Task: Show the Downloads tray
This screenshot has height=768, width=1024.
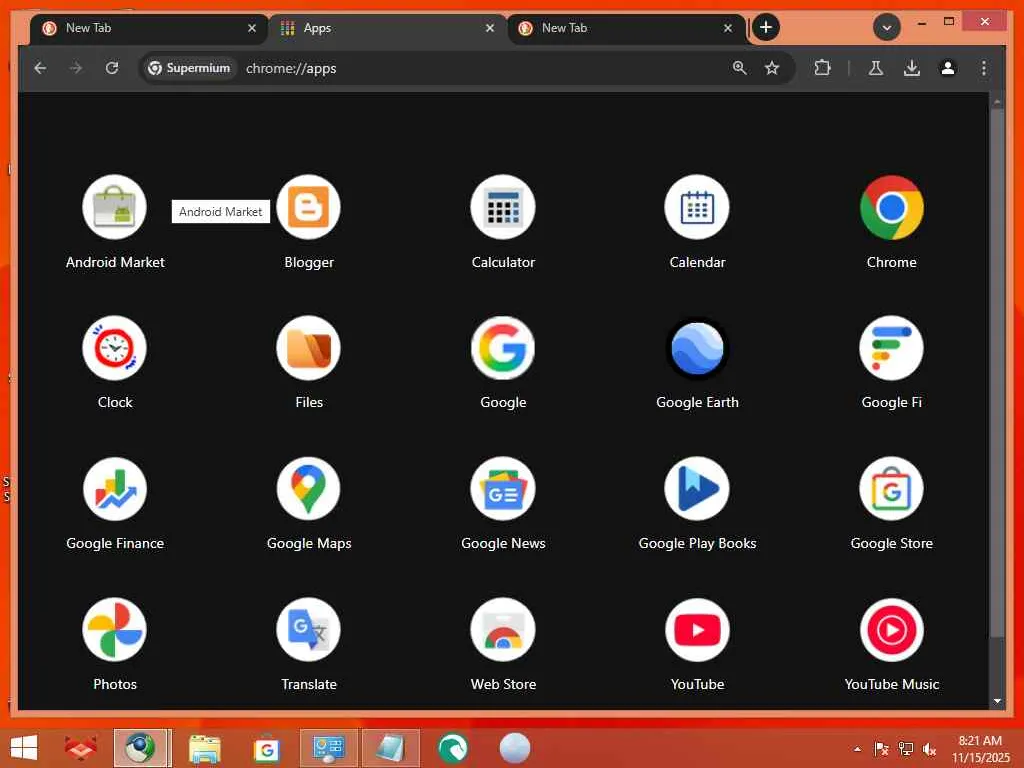Action: coord(912,68)
